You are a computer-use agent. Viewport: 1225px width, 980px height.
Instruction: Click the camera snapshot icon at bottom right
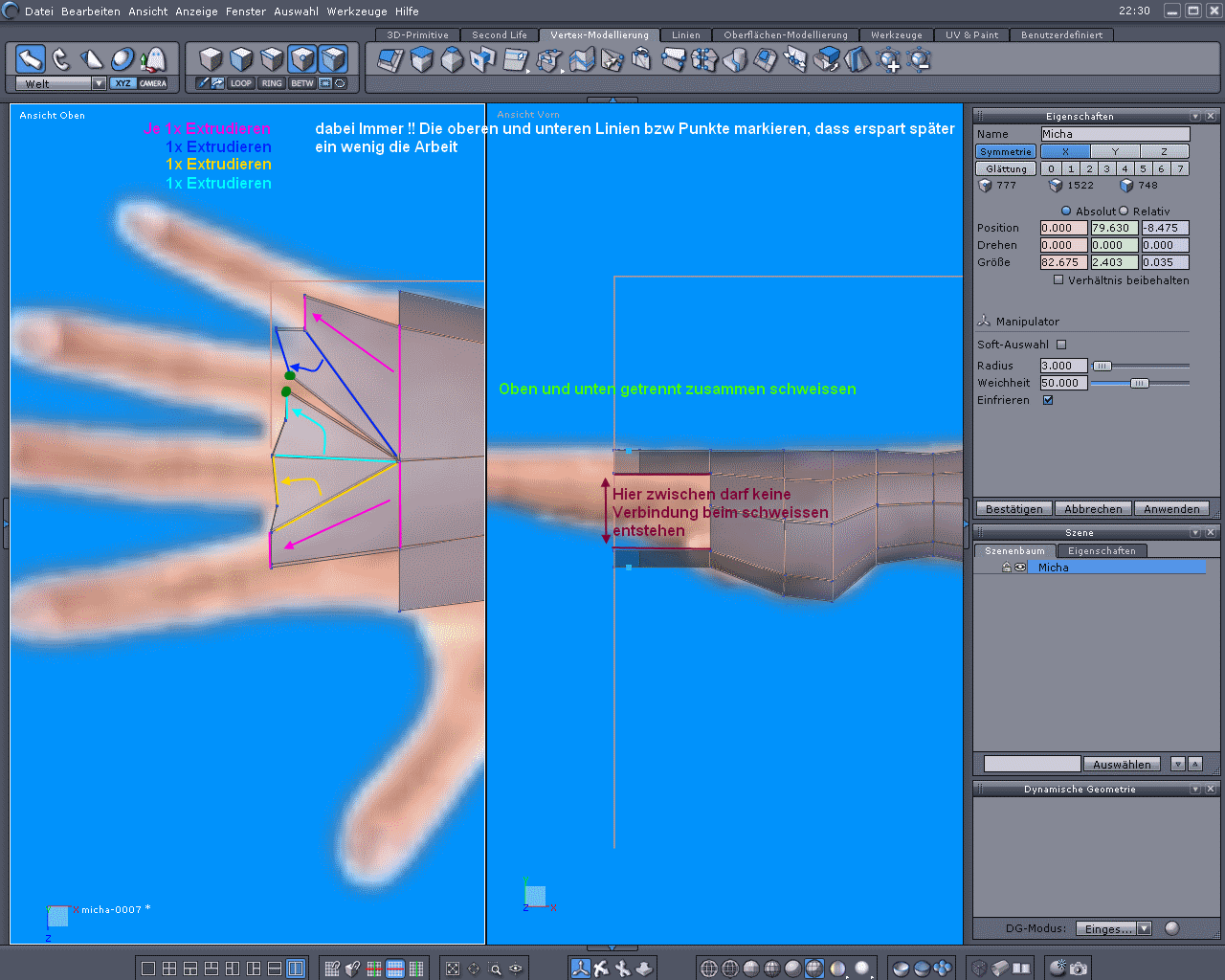[1079, 969]
